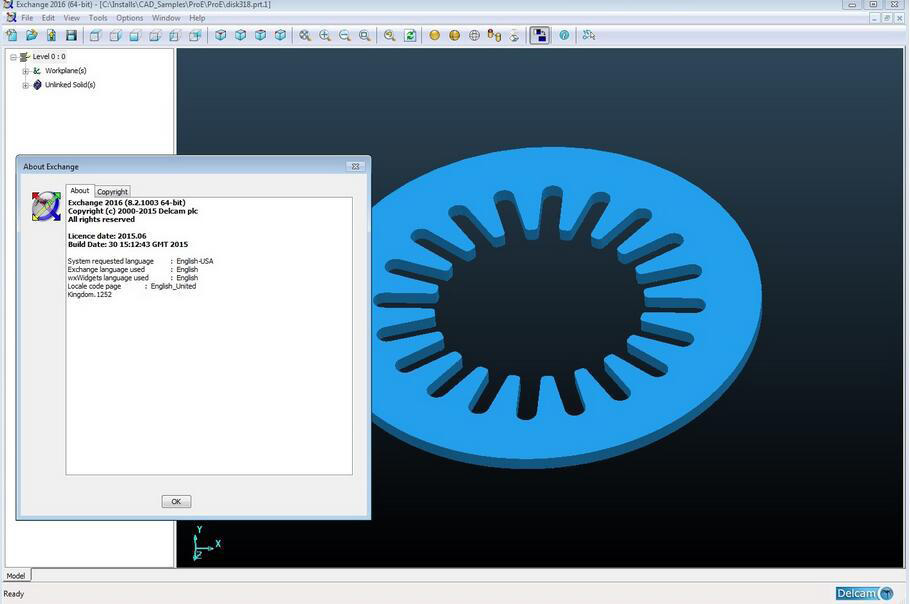Image resolution: width=910 pixels, height=604 pixels.
Task: Switch to the Copyright tab
Action: click(x=111, y=191)
